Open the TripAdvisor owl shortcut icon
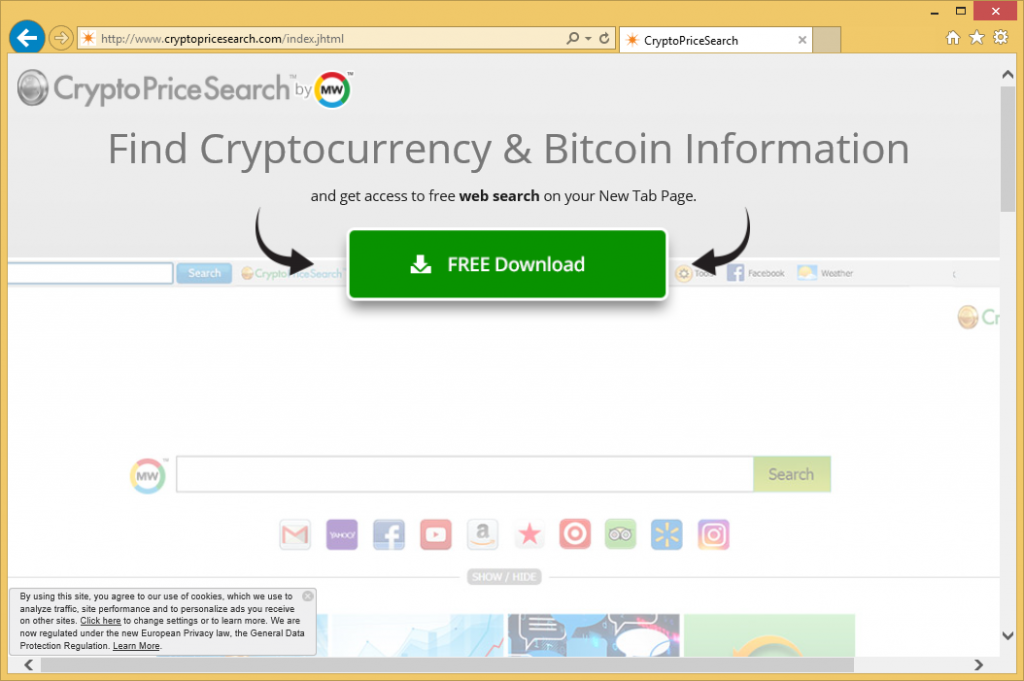This screenshot has width=1024, height=681. (x=620, y=535)
